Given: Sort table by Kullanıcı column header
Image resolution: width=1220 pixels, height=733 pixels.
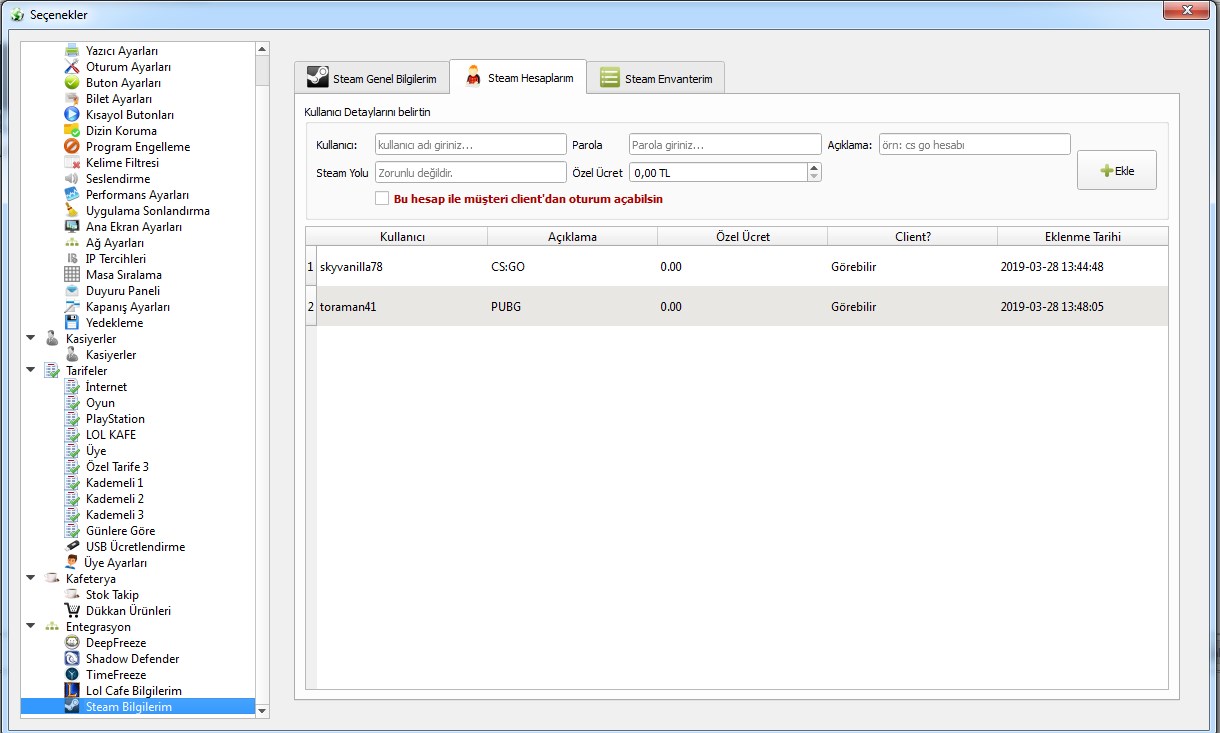Looking at the screenshot, I should click(403, 237).
